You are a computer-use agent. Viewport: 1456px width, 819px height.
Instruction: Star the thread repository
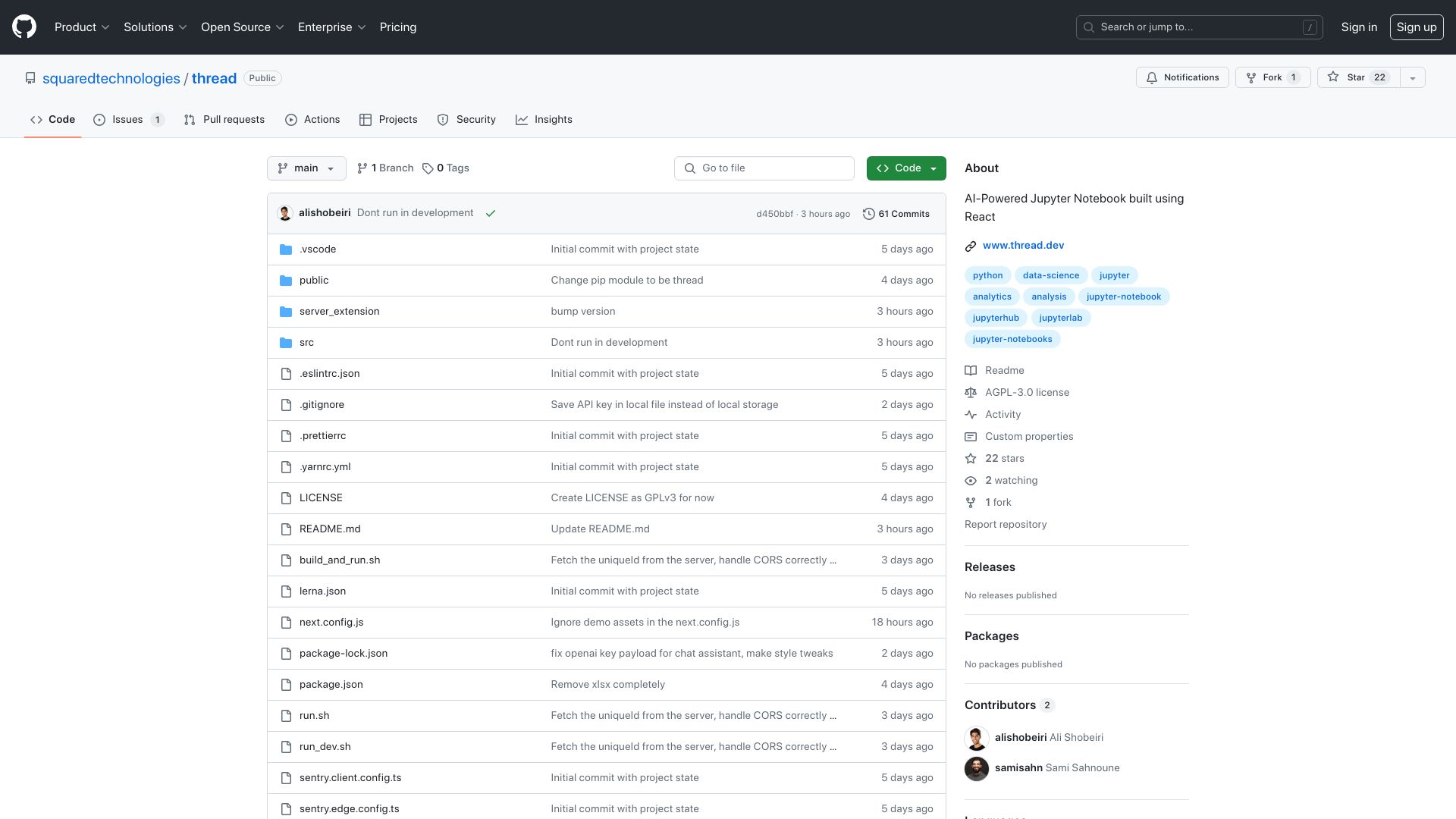1358,77
